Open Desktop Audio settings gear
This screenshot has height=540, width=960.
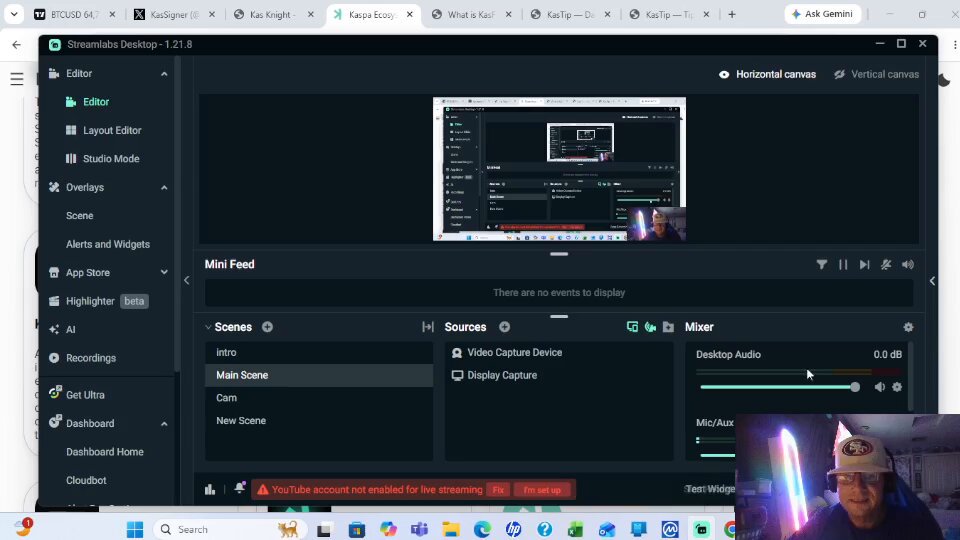tap(897, 387)
